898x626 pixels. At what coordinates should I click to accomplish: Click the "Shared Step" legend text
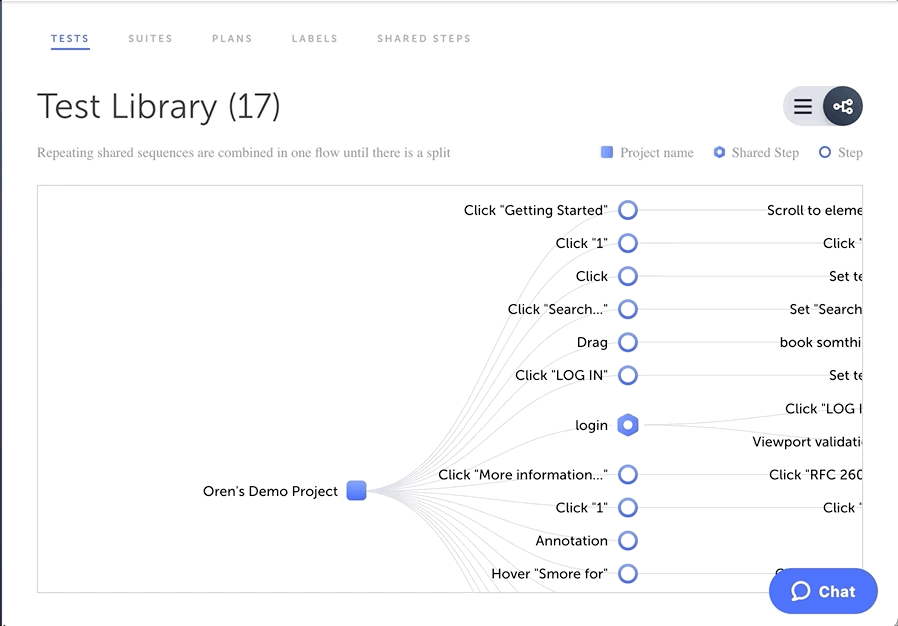click(765, 152)
